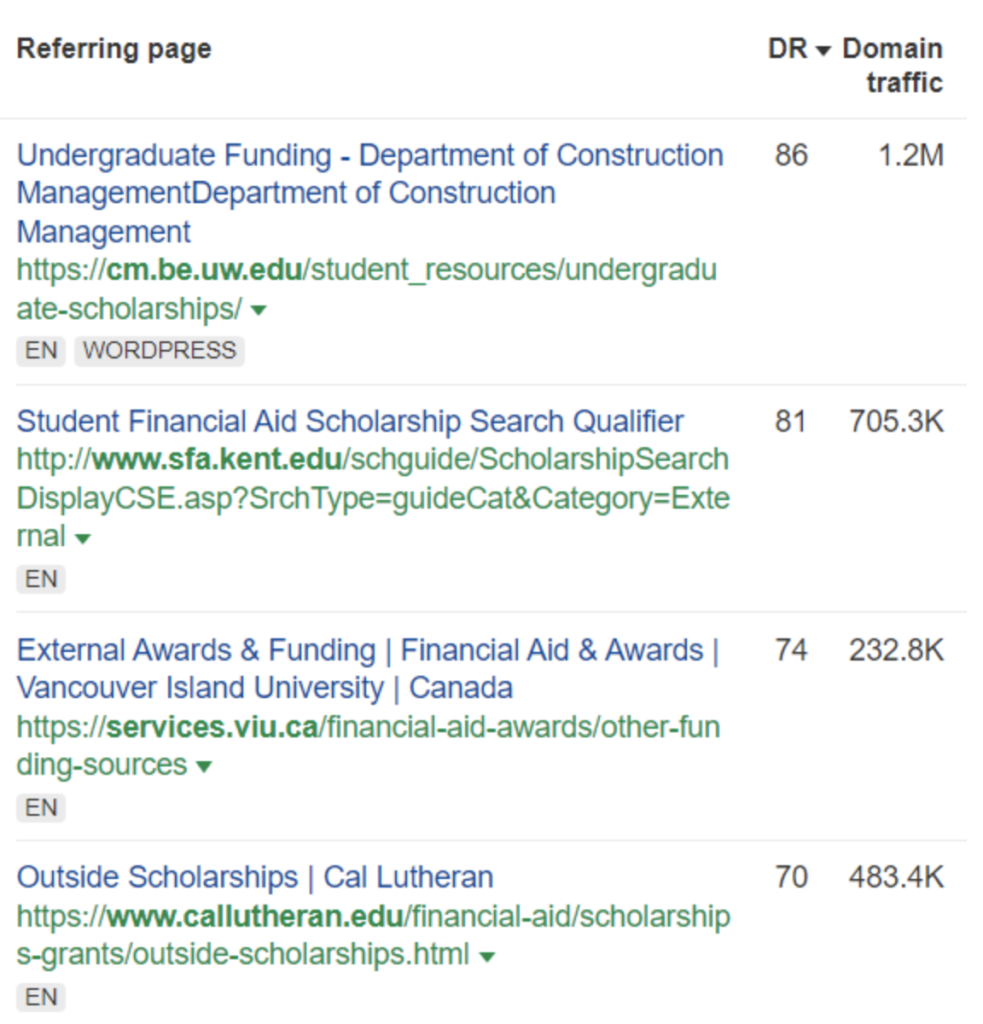Select DR value 81
This screenshot has width=983, height=1024.
790,421
